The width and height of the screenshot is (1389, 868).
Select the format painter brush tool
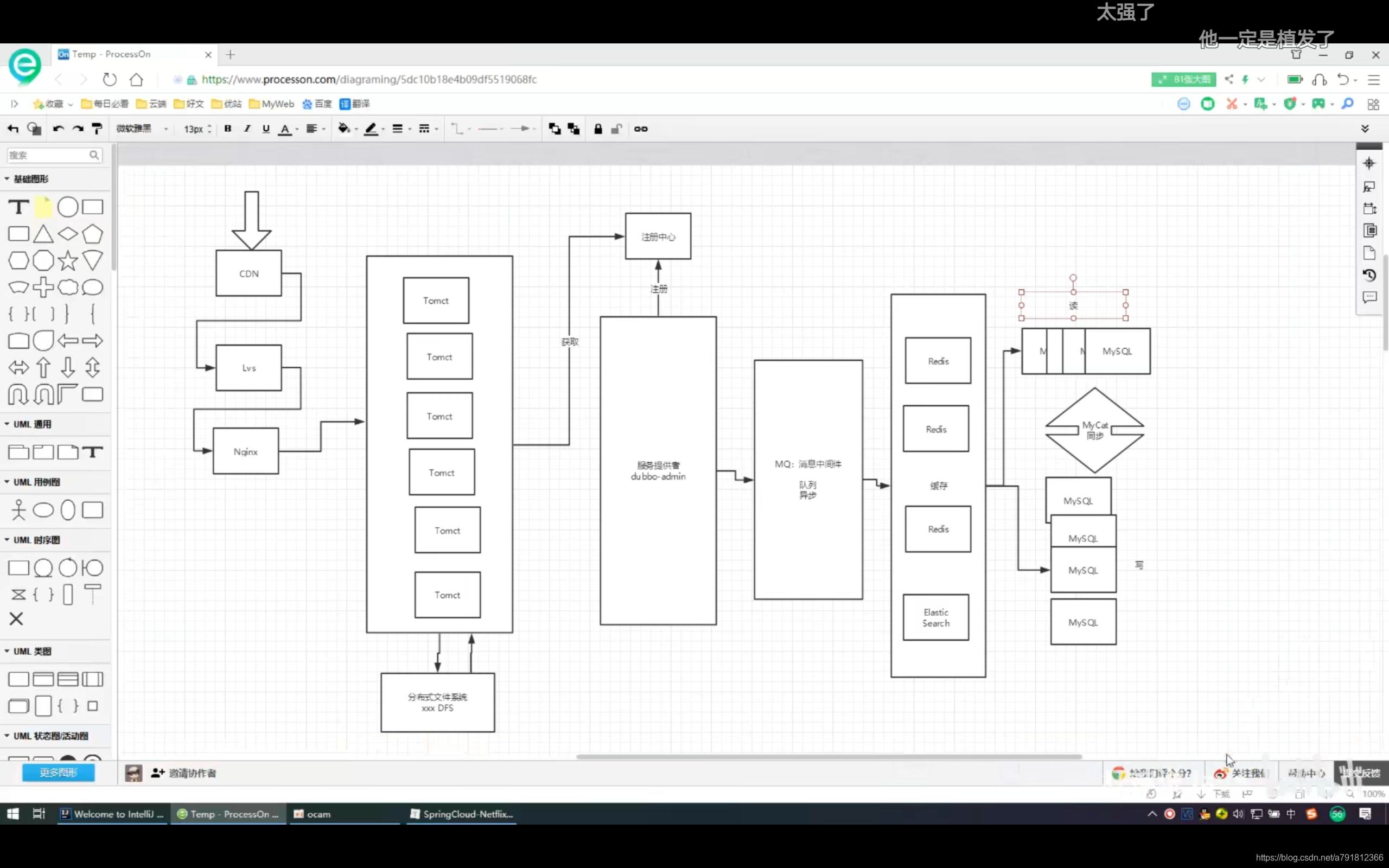click(x=97, y=129)
